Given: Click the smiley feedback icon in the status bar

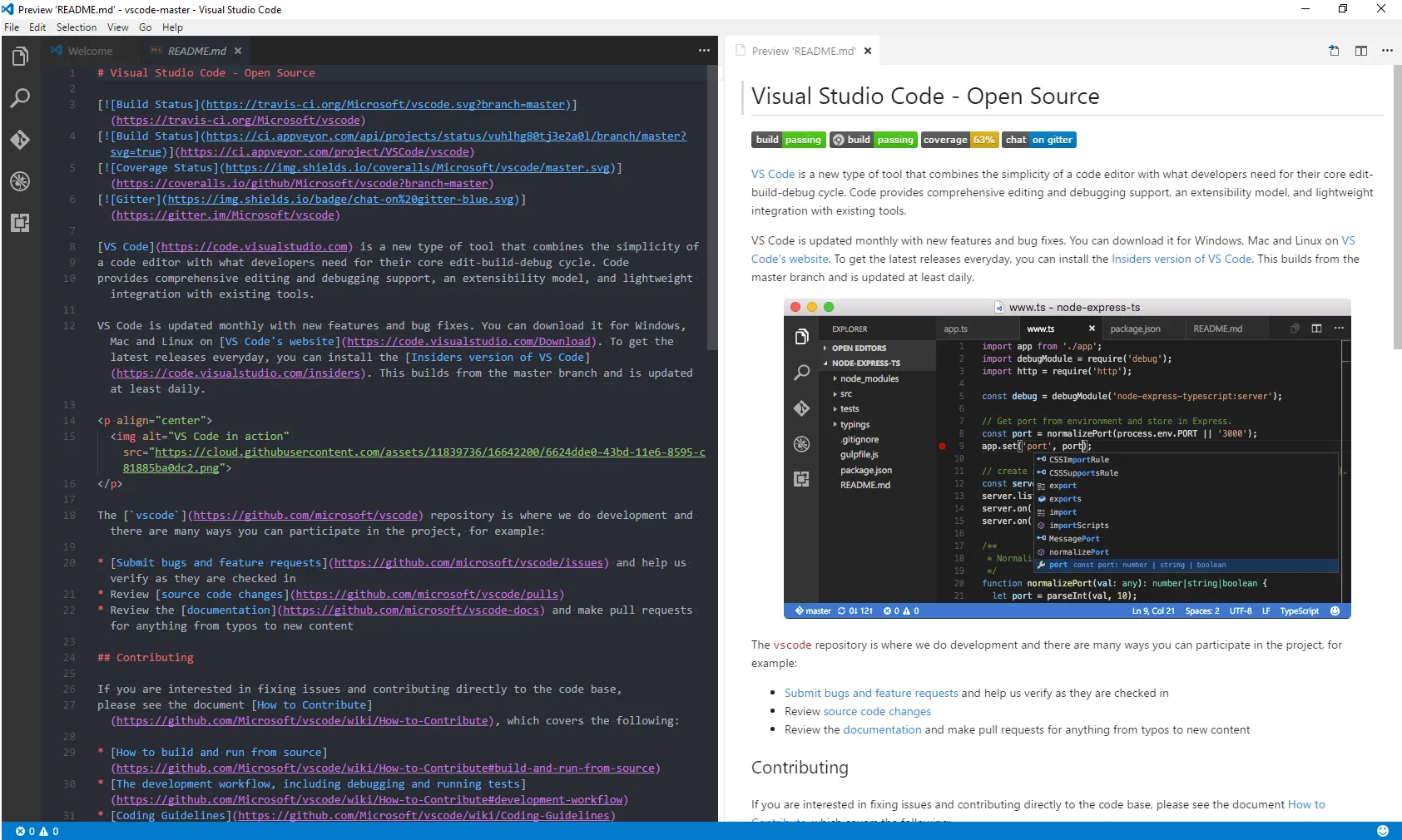Looking at the screenshot, I should 1383,831.
